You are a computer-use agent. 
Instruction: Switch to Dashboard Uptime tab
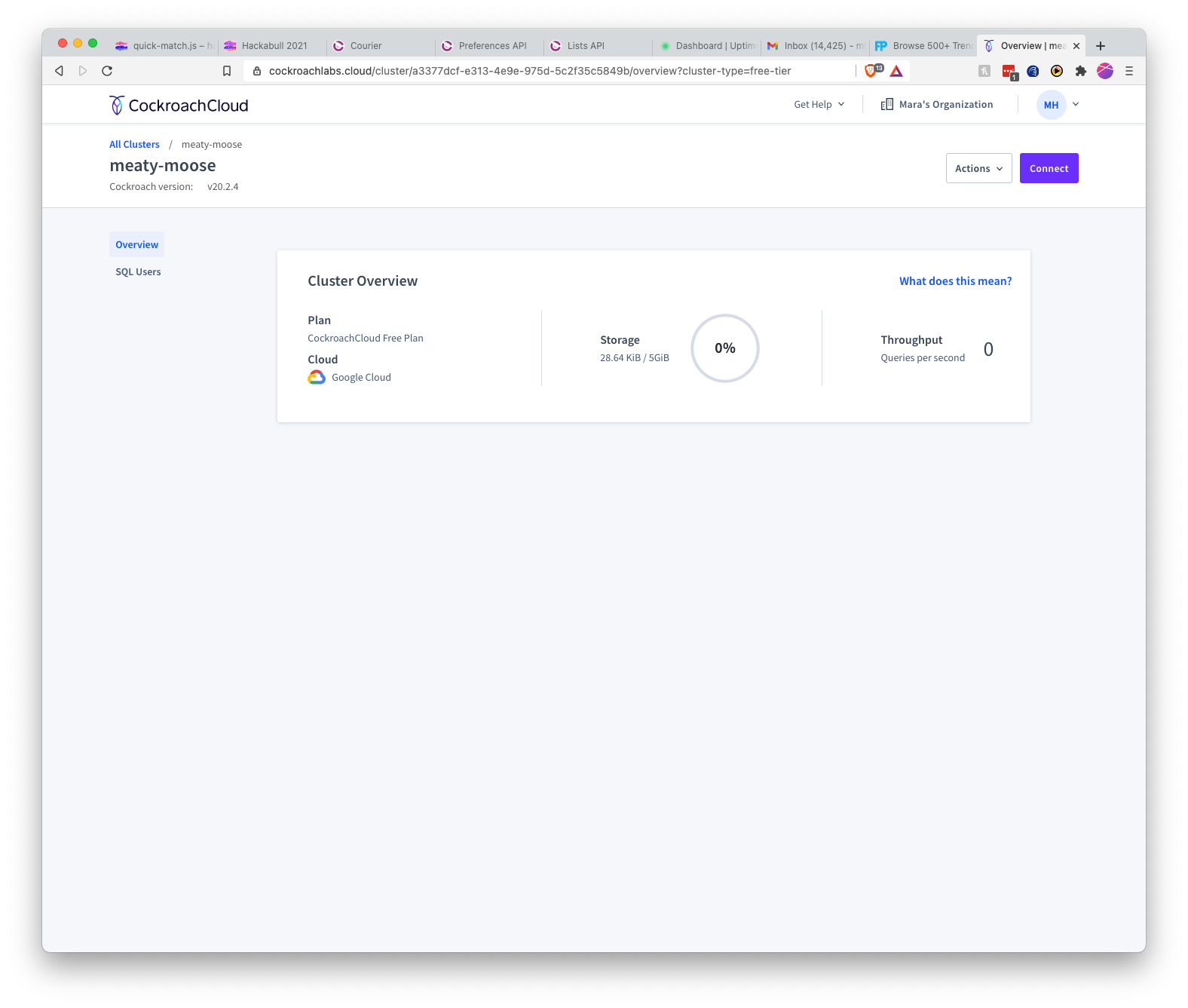pos(706,46)
